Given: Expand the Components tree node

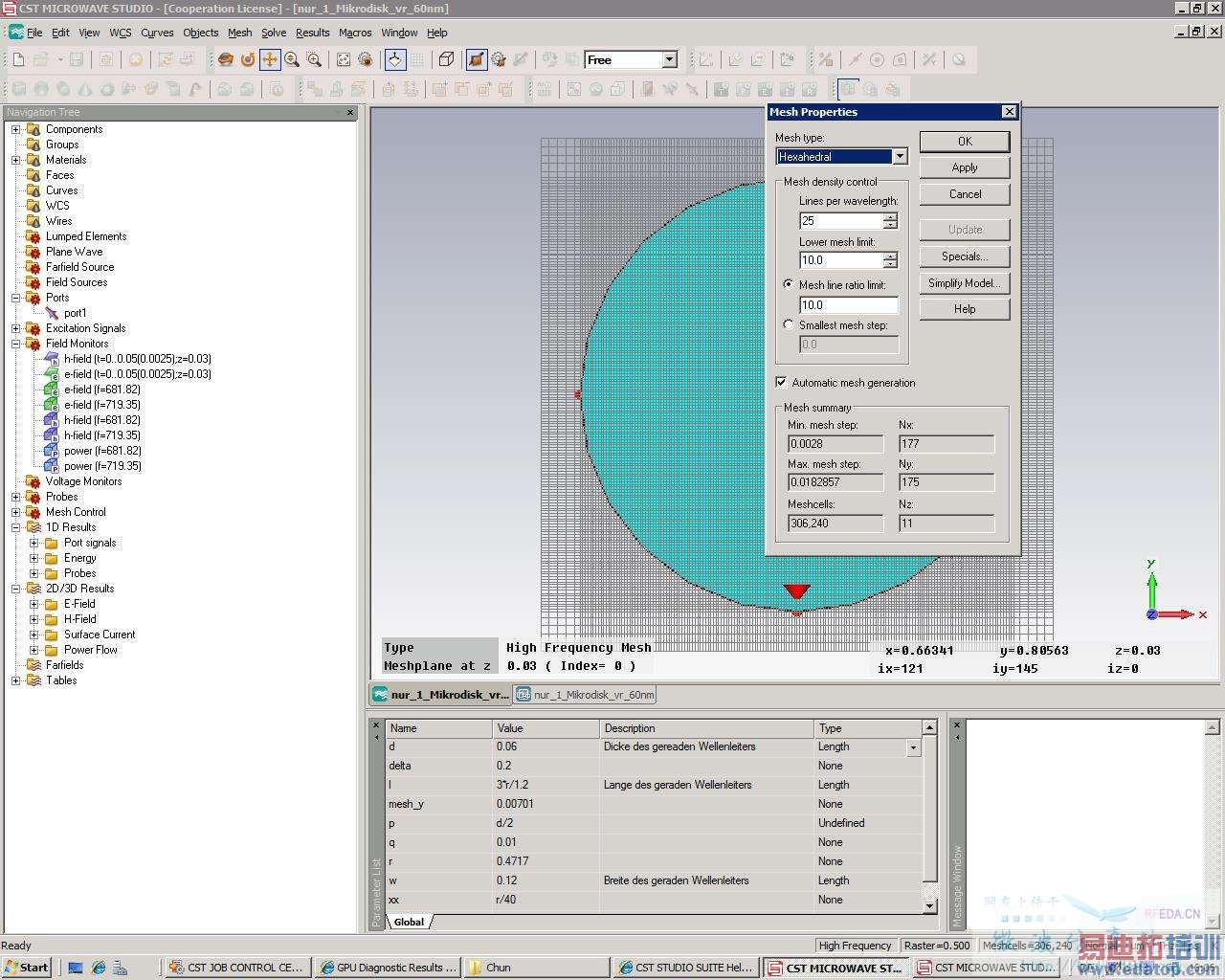Looking at the screenshot, I should click(x=15, y=129).
